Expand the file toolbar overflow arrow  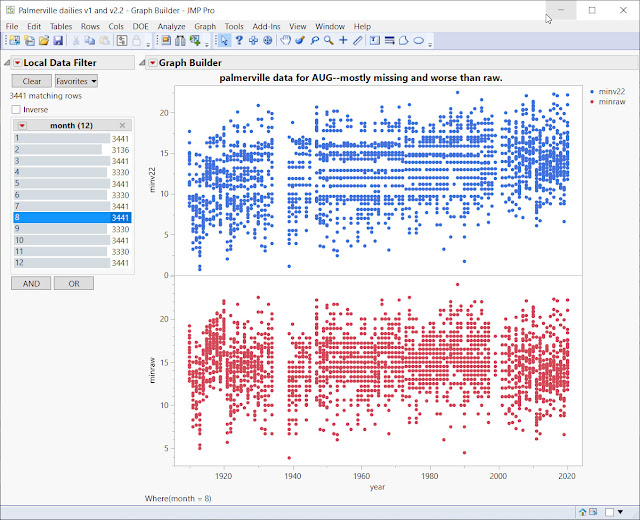148,44
